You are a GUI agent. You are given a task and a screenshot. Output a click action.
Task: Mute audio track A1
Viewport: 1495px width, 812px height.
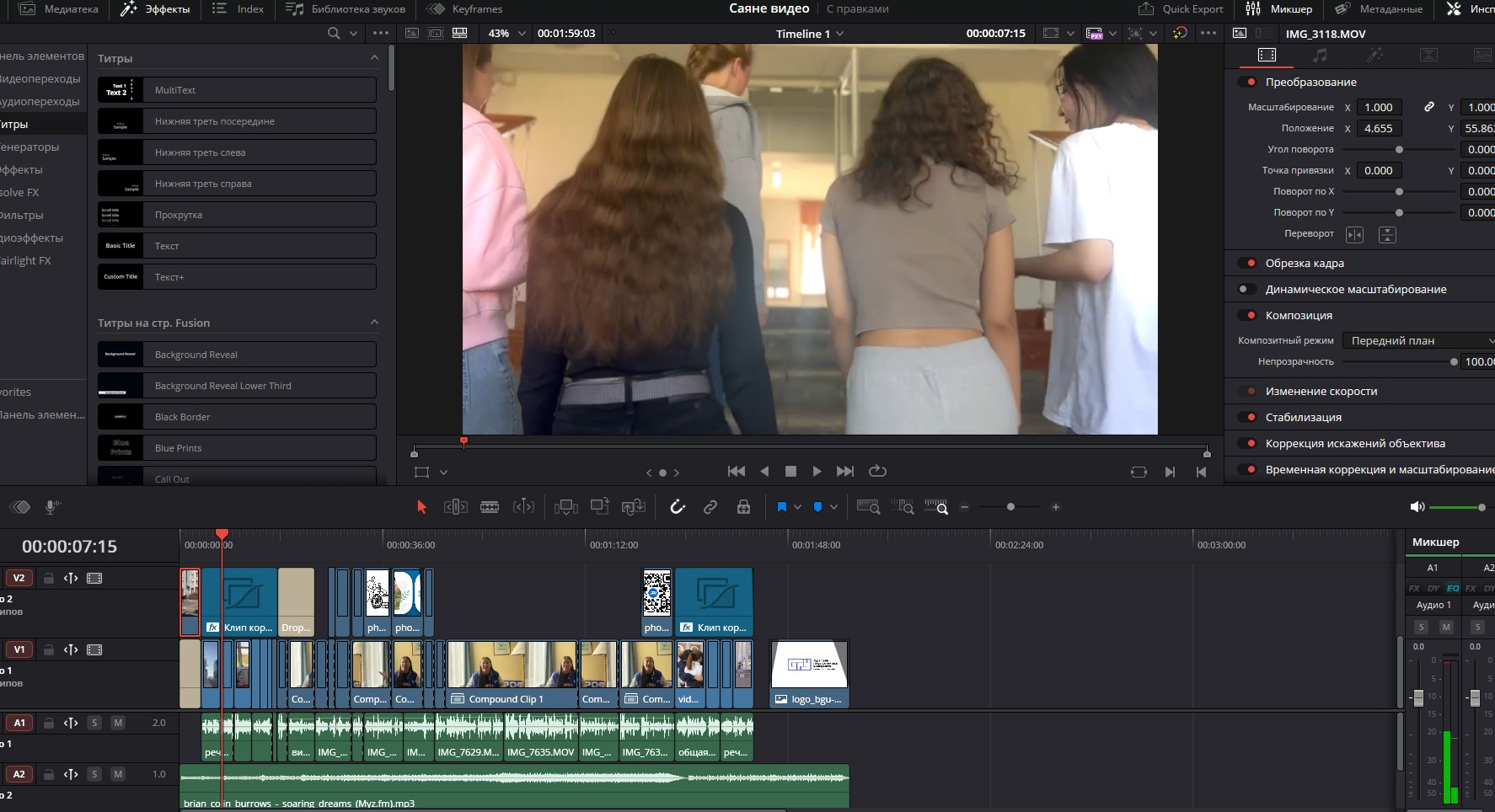(x=118, y=723)
